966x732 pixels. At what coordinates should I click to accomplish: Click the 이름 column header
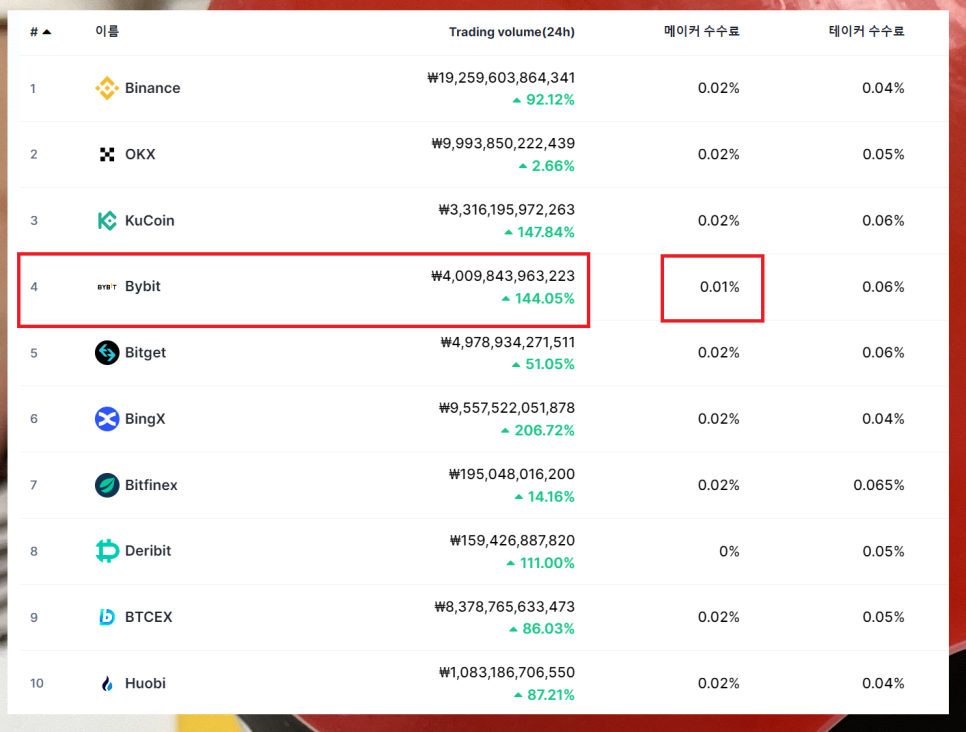coord(107,31)
